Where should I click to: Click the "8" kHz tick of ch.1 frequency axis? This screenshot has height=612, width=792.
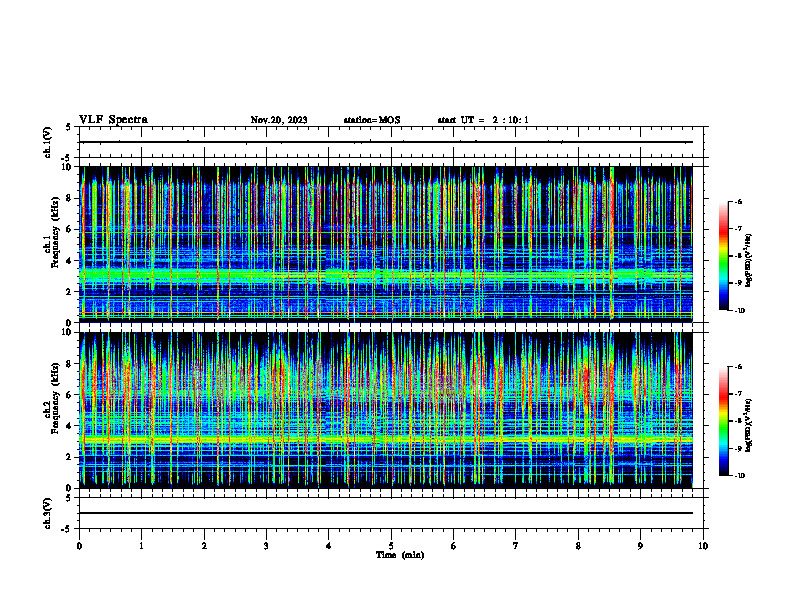70,198
